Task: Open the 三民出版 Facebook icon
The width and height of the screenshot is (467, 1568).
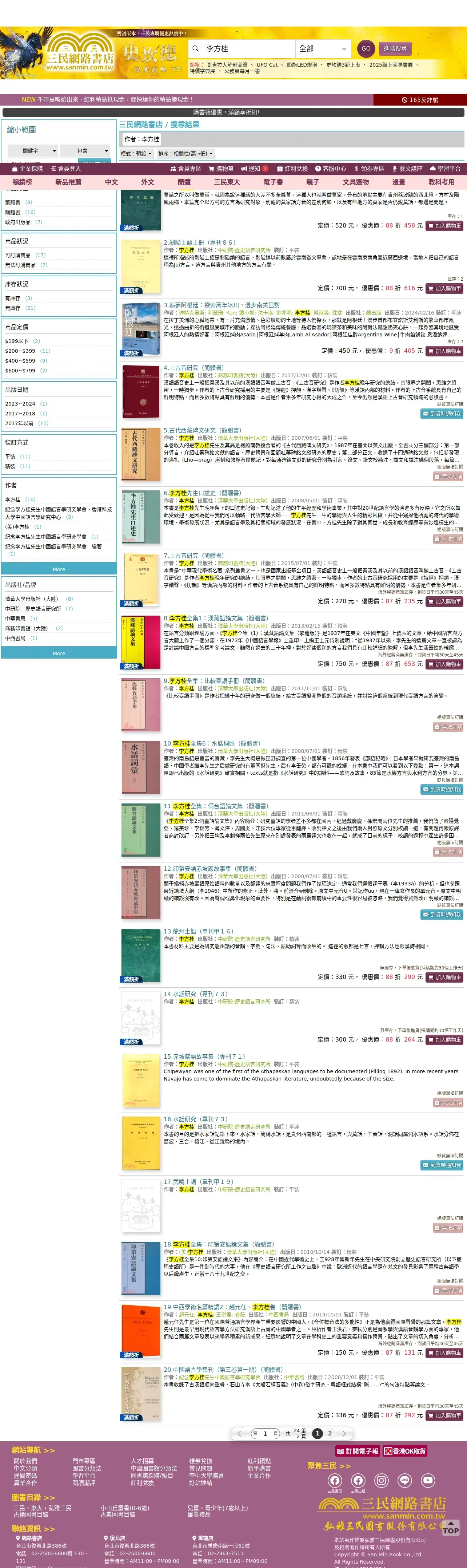Action: [x=358, y=1480]
